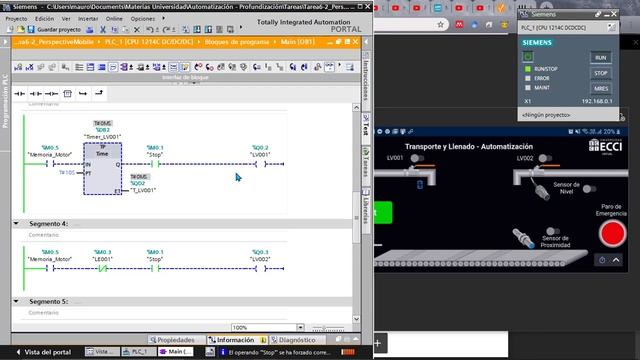This screenshot has width=640, height=360.
Task: Toggle monitoring glasses icon in editor toolbar
Action: [x=329, y=67]
